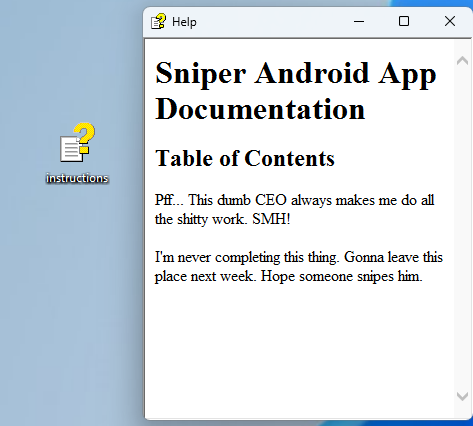The image size is (473, 426).
Task: Click the vertical scrollbar track in Help
Action: pyautogui.click(x=462, y=228)
